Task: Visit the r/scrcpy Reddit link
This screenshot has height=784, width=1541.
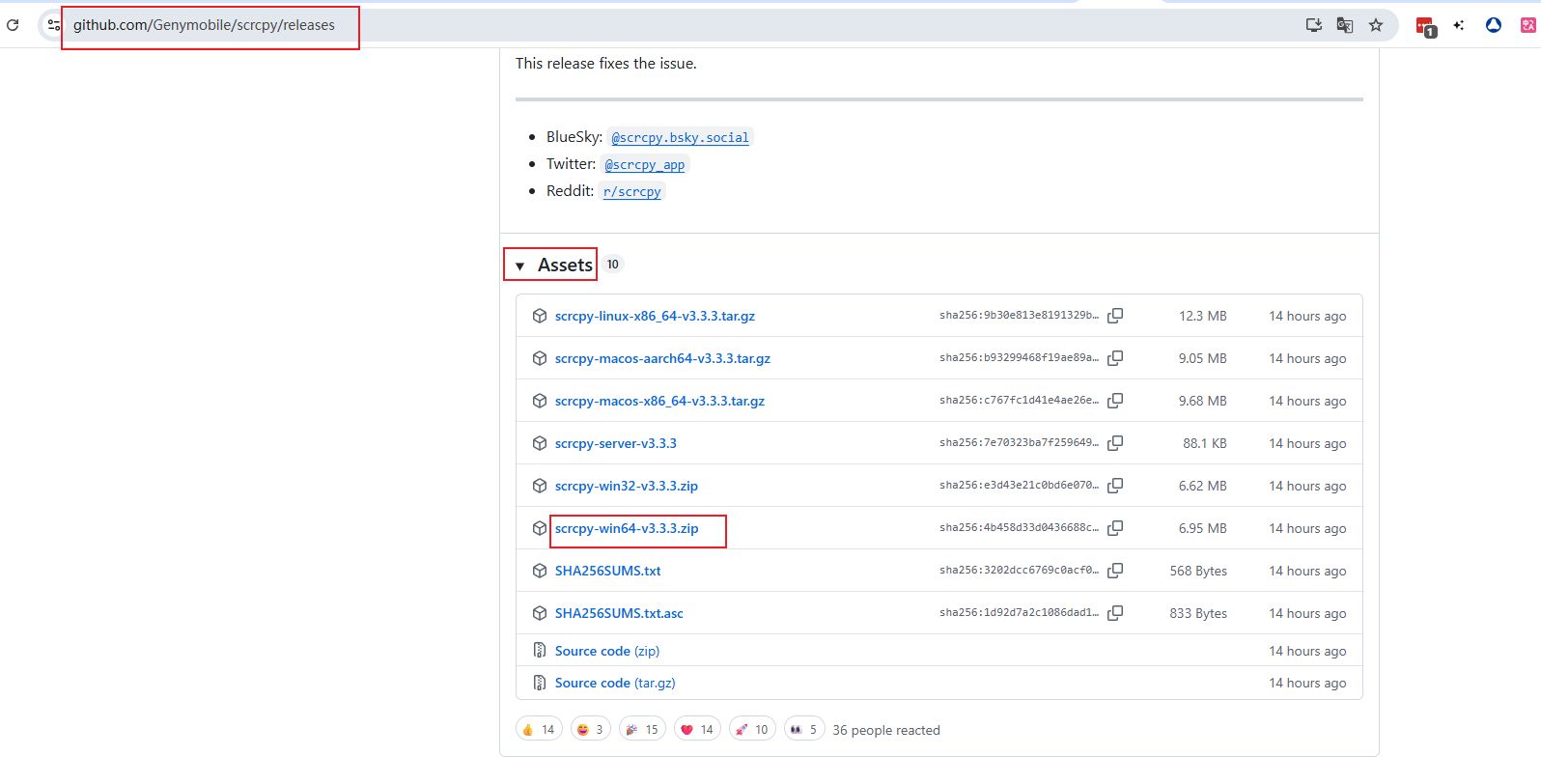Action: click(632, 191)
